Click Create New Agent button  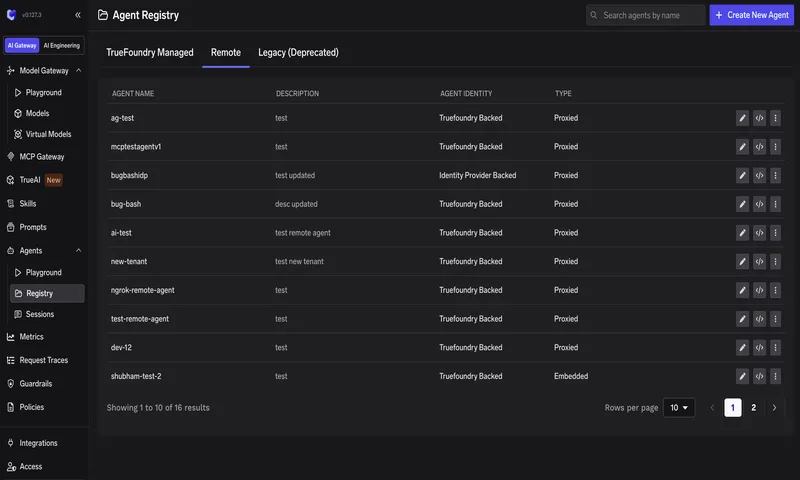[752, 15]
